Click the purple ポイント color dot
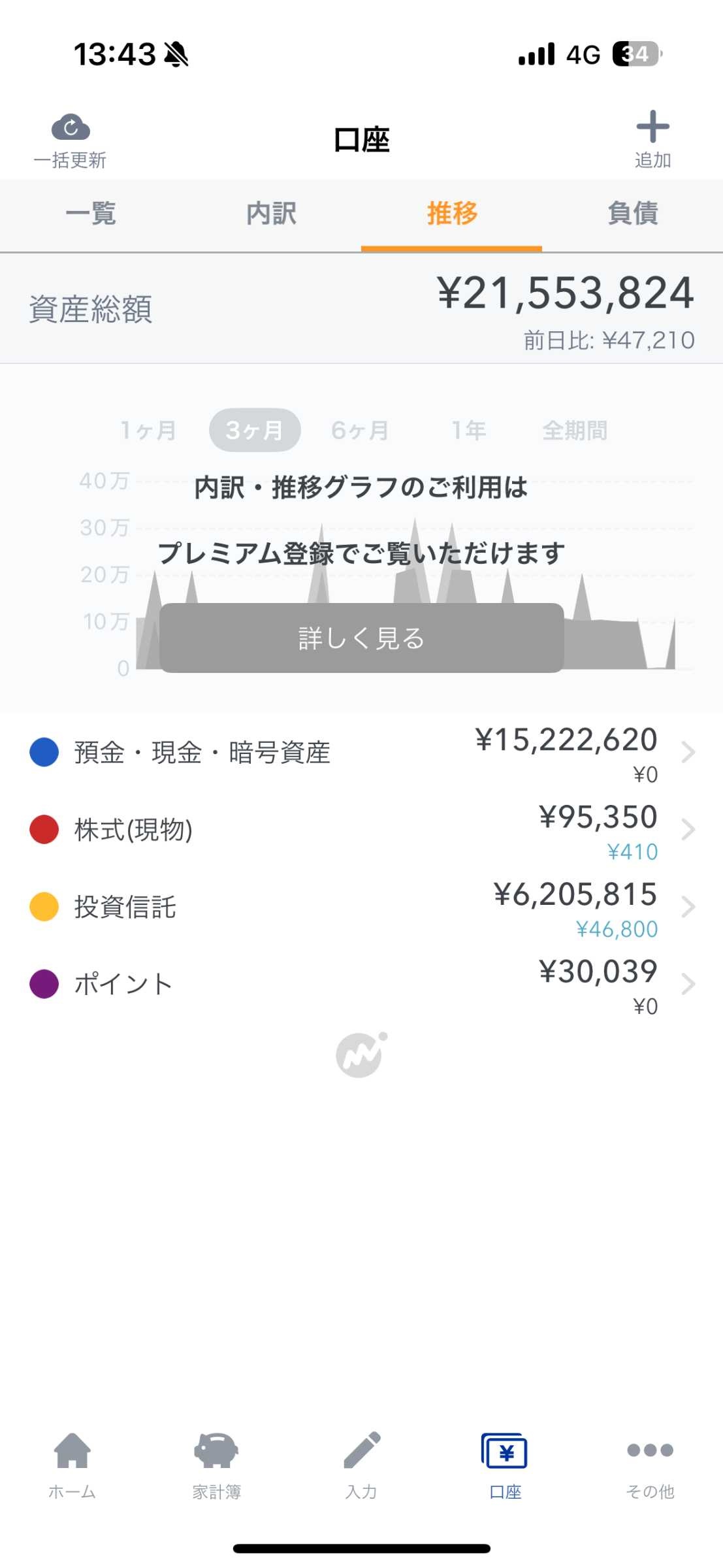This screenshot has width=723, height=1568. [44, 984]
